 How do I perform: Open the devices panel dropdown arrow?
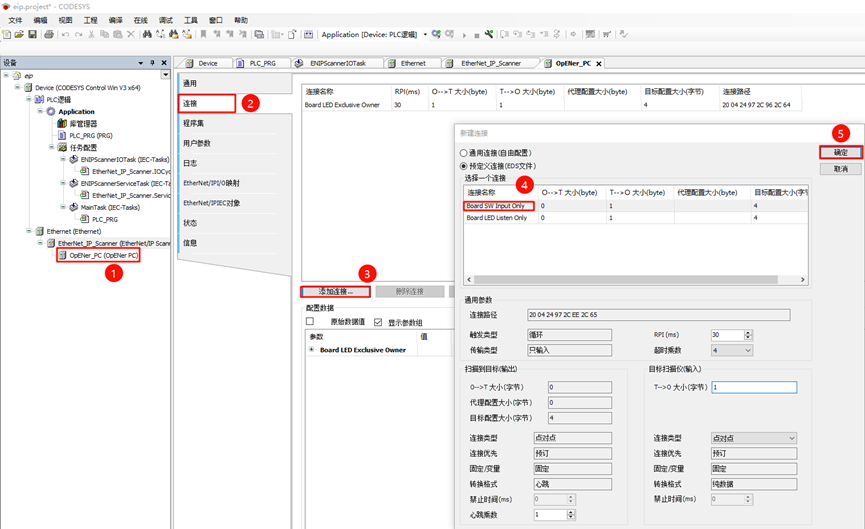(x=141, y=63)
